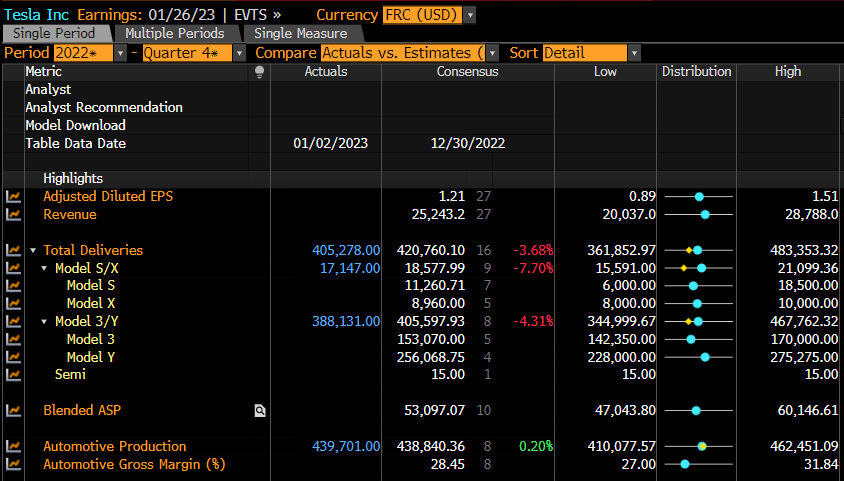
Task: Click the Total Deliveries actual 405,278.00
Action: 346,250
